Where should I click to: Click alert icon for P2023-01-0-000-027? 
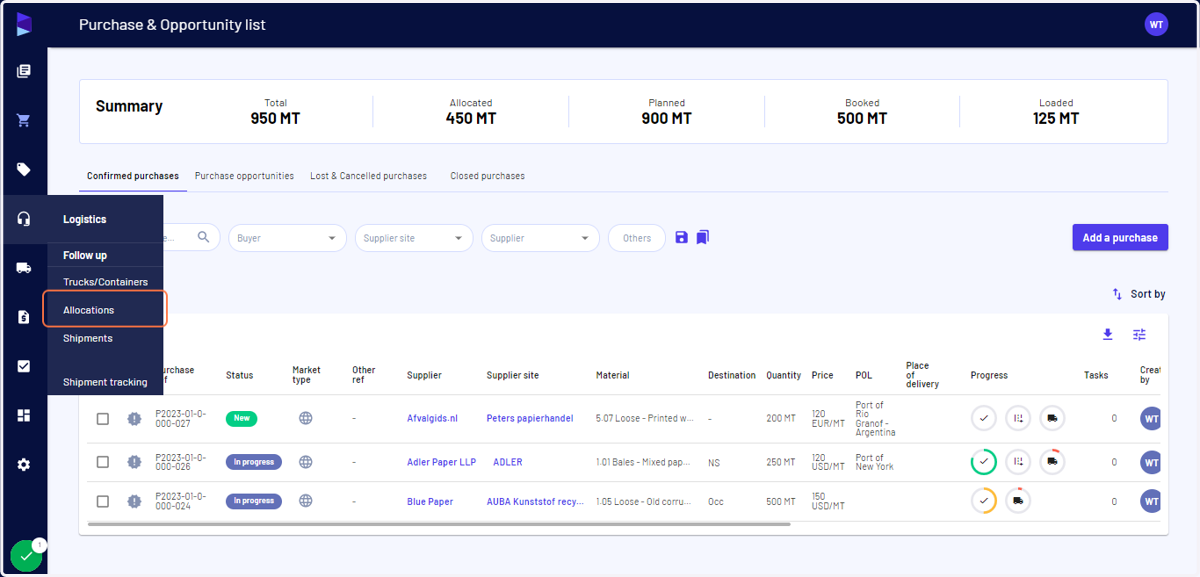point(135,419)
